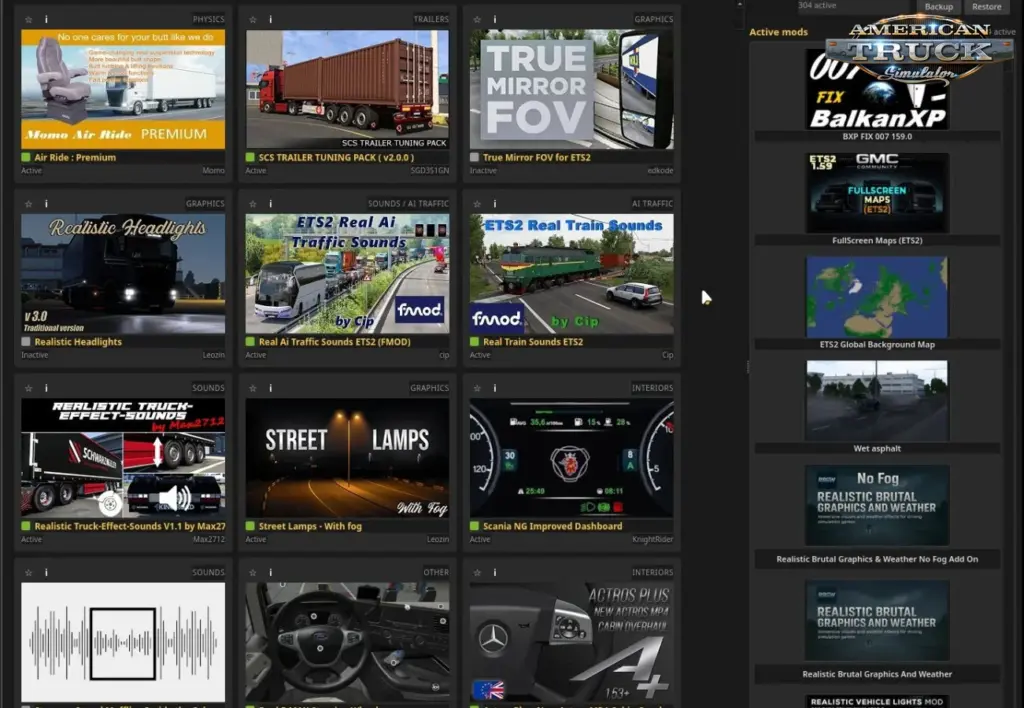Viewport: 1024px width, 708px height.
Task: Click the Restore button
Action: click(x=986, y=7)
